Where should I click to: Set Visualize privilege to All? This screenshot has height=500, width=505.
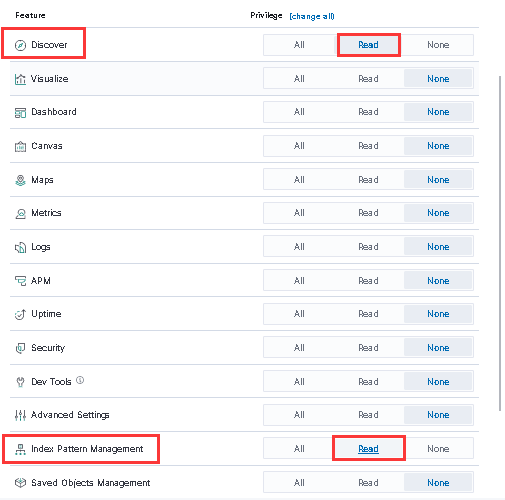click(x=299, y=79)
